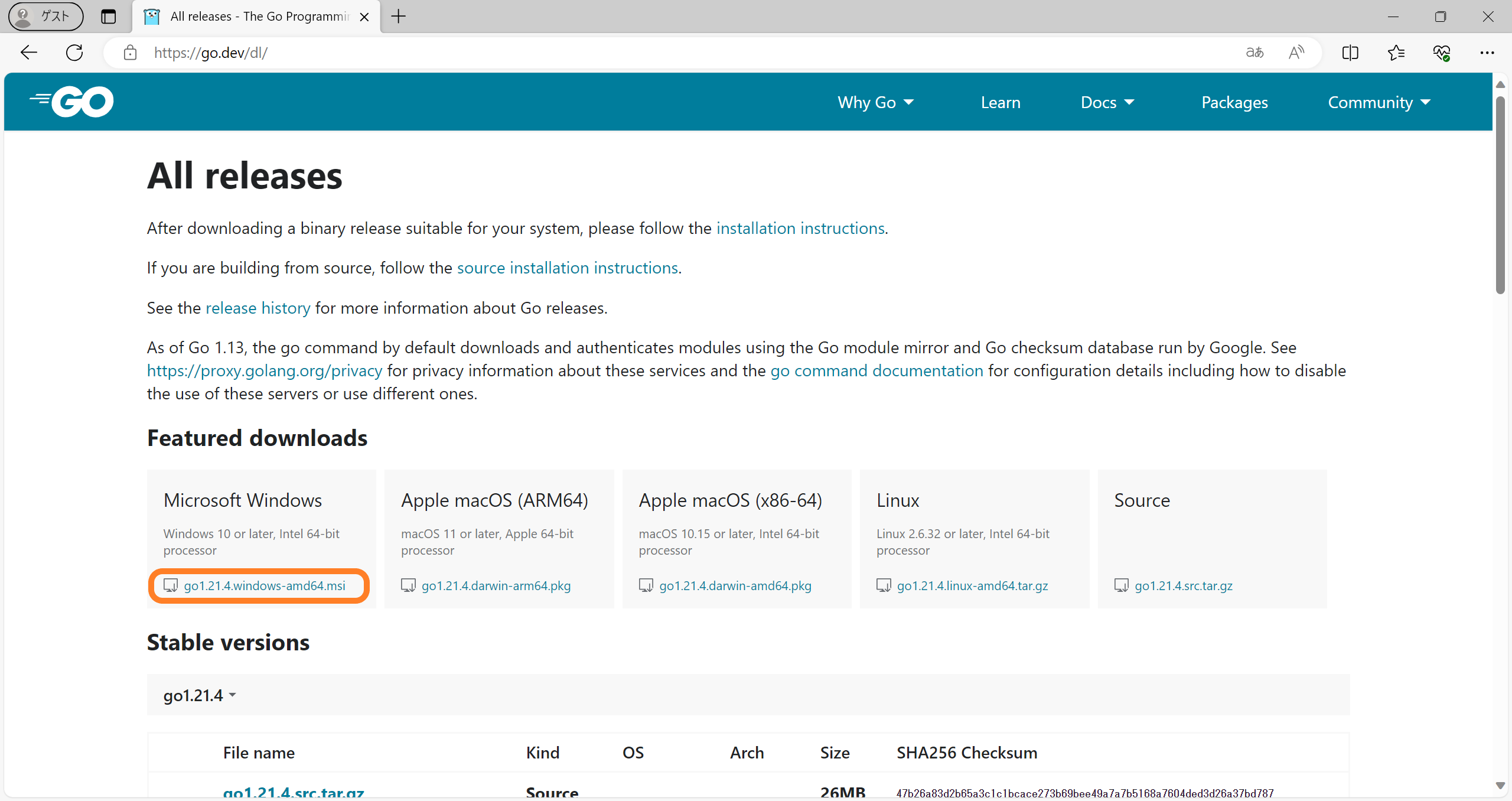This screenshot has height=801, width=1512.
Task: Click the download icon beside go1.21.4.linux-amd64.tar.gz
Action: [884, 585]
